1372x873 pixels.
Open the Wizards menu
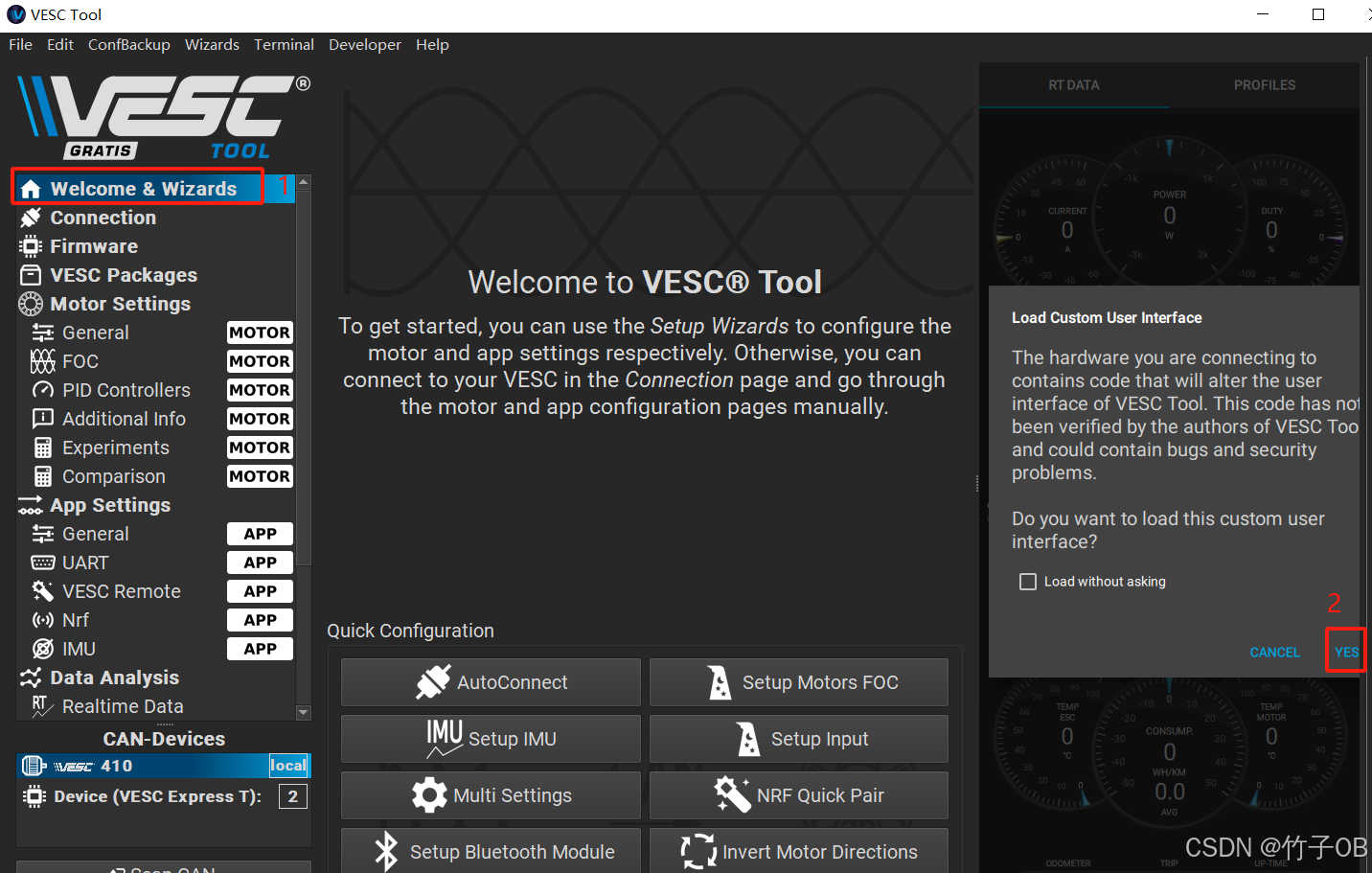tap(212, 44)
